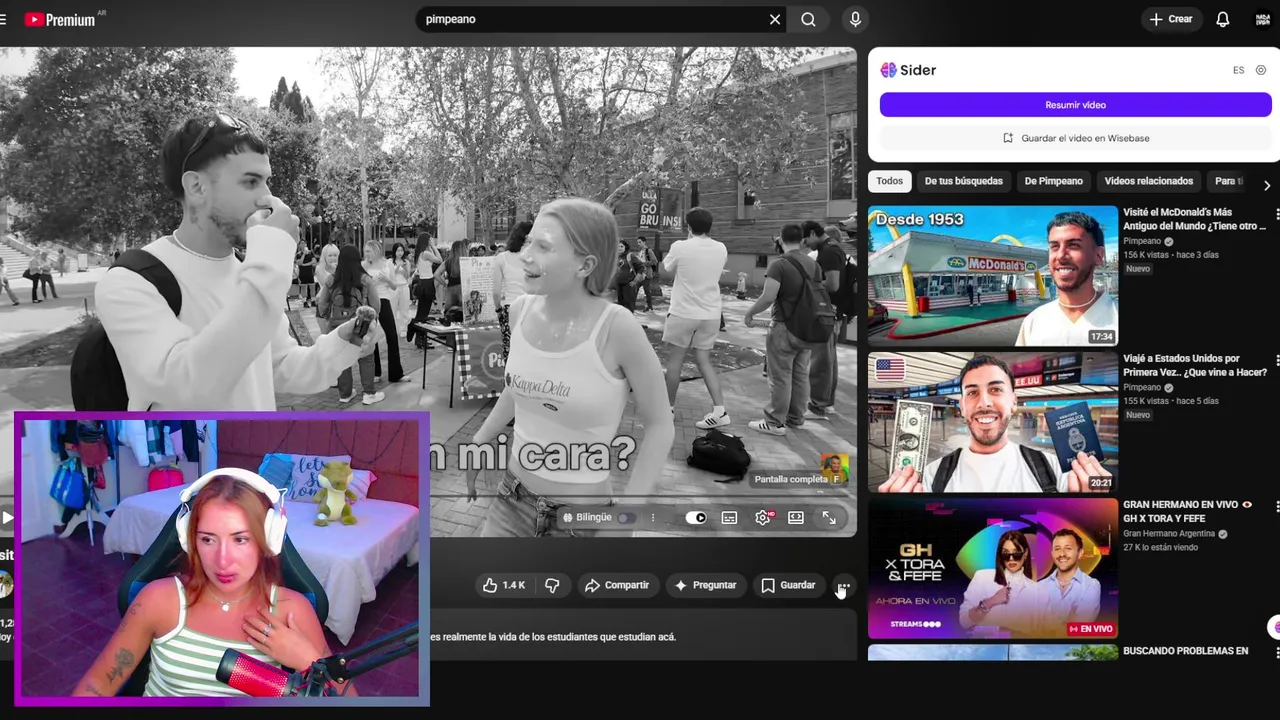The width and height of the screenshot is (1280, 720).
Task: Click the channel watermark in the video corner
Action: [835, 469]
